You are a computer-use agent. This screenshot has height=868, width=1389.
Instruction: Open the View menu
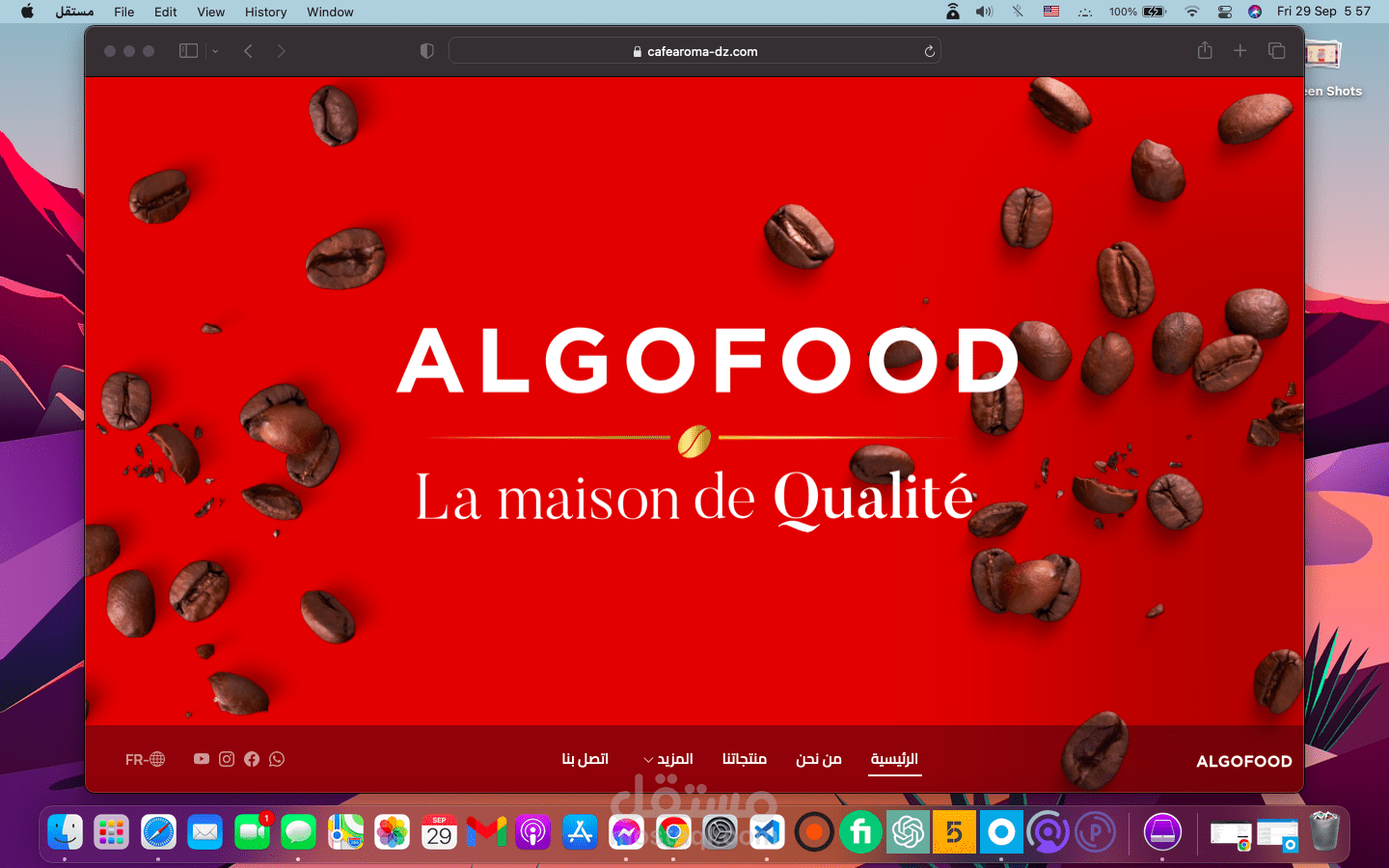click(x=211, y=12)
